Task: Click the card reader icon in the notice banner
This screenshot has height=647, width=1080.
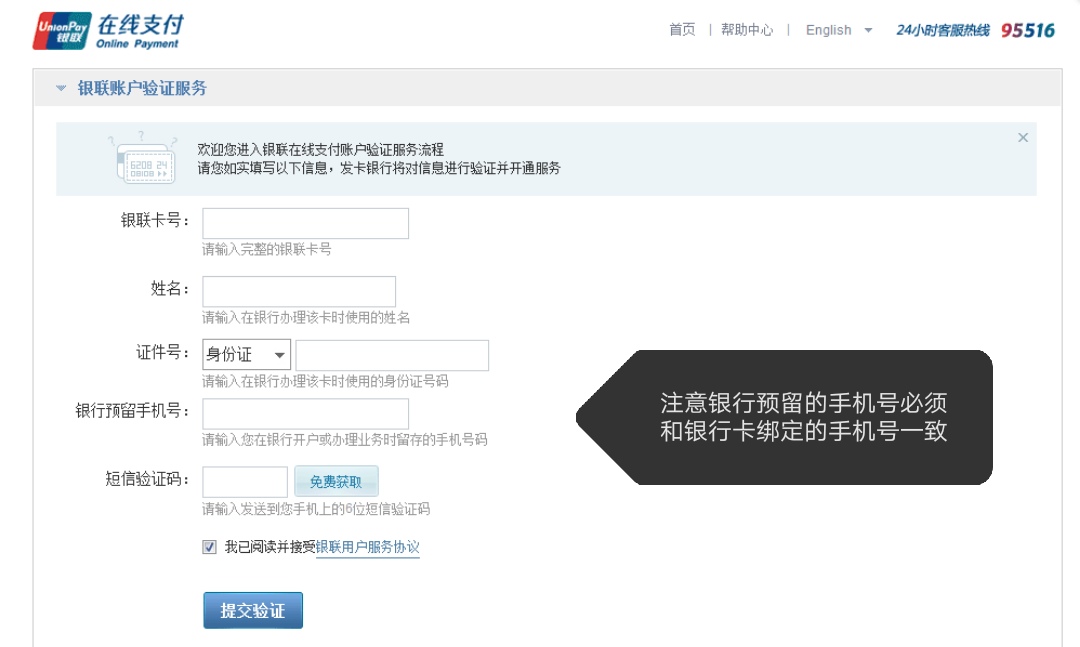Action: point(143,157)
